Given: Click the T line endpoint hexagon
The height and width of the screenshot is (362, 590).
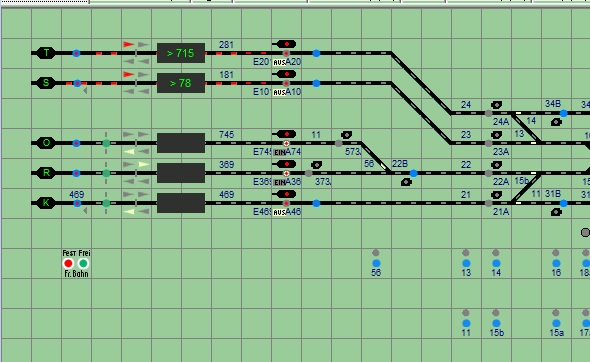Looking at the screenshot, I should point(46,53).
